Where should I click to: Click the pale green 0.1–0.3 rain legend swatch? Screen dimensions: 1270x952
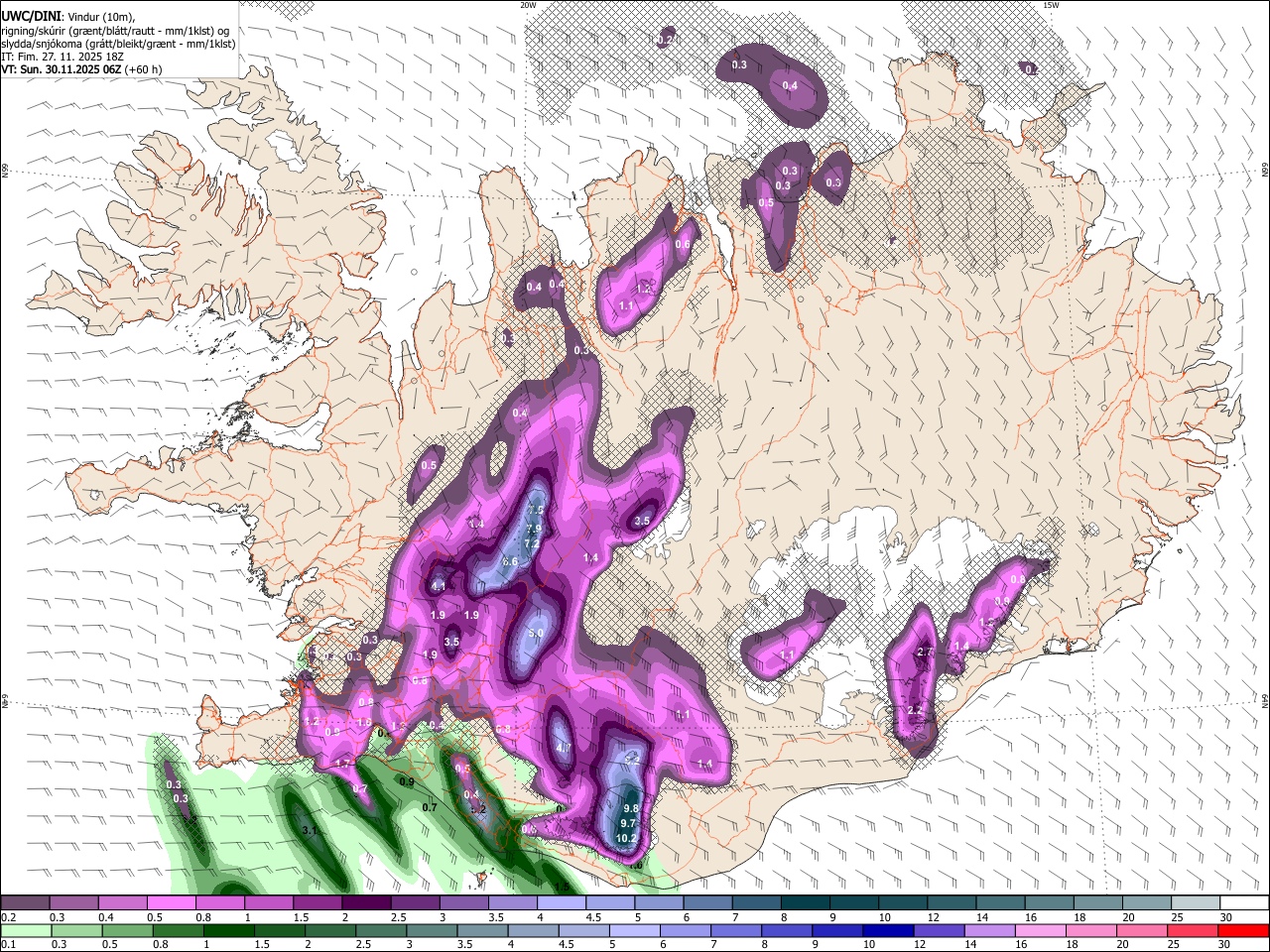(x=27, y=931)
